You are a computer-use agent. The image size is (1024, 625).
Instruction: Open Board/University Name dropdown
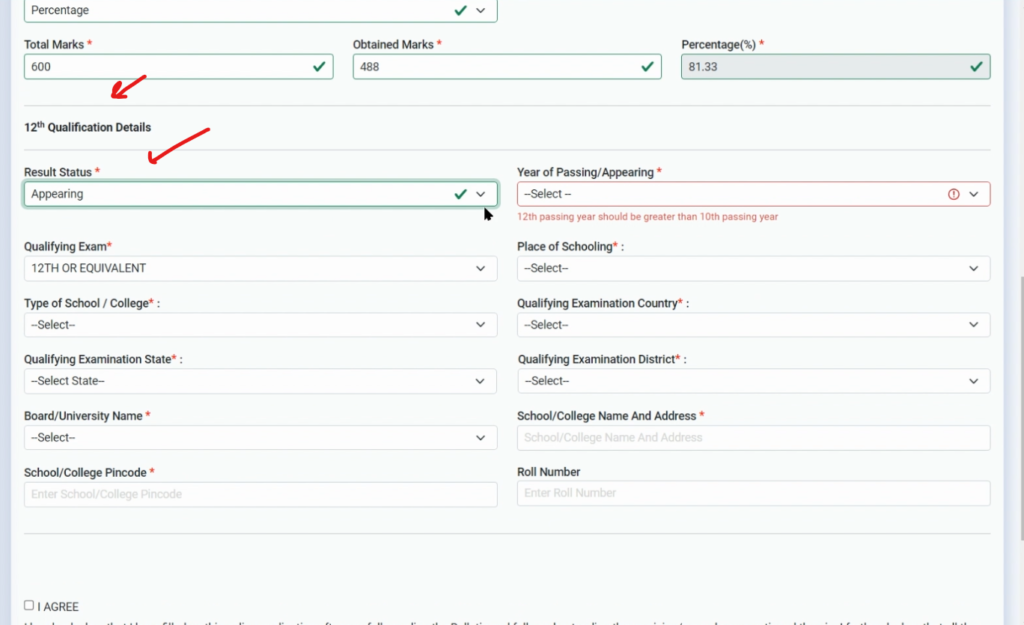click(260, 438)
